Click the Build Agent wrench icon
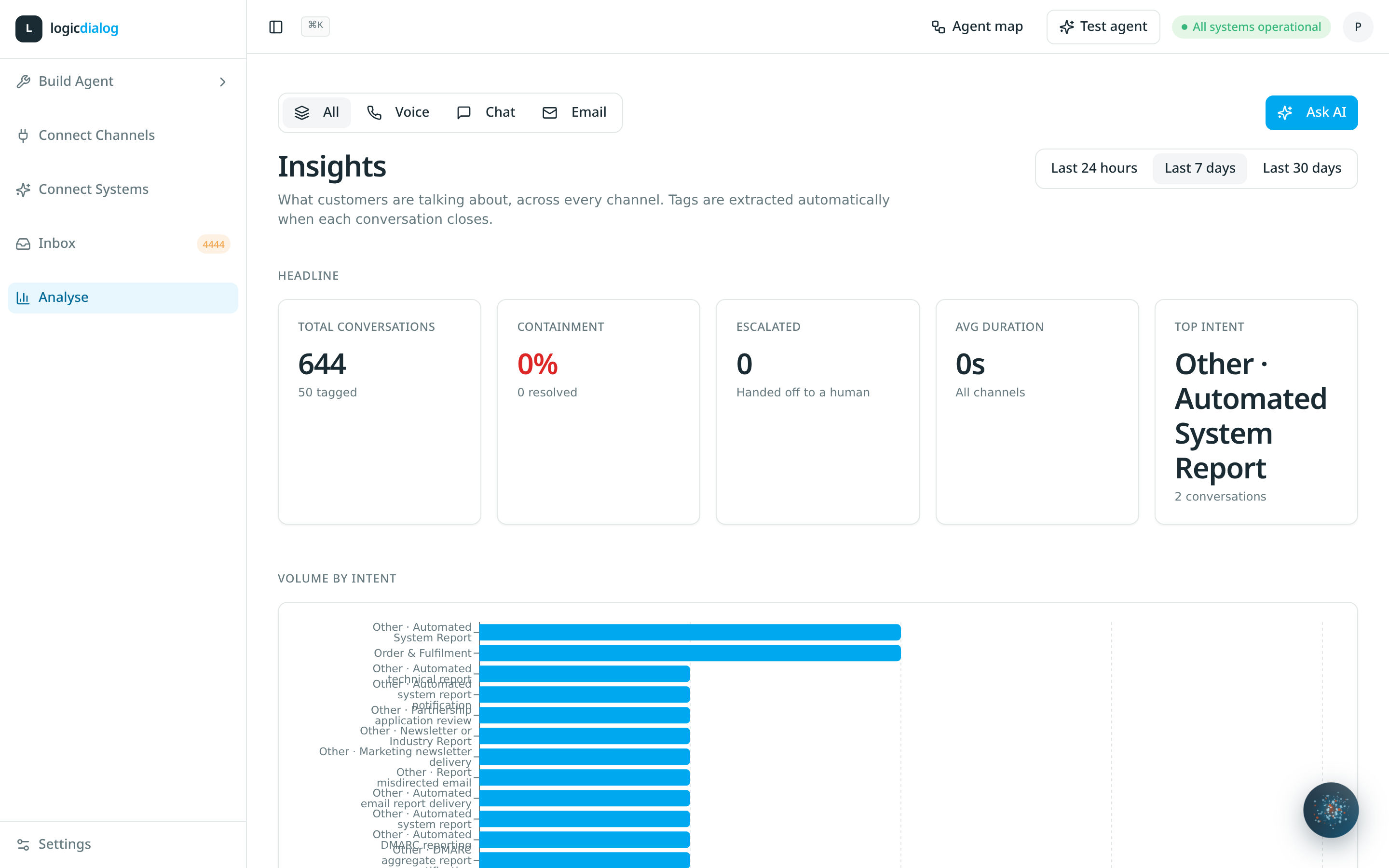The height and width of the screenshot is (868, 1389). pyautogui.click(x=23, y=81)
